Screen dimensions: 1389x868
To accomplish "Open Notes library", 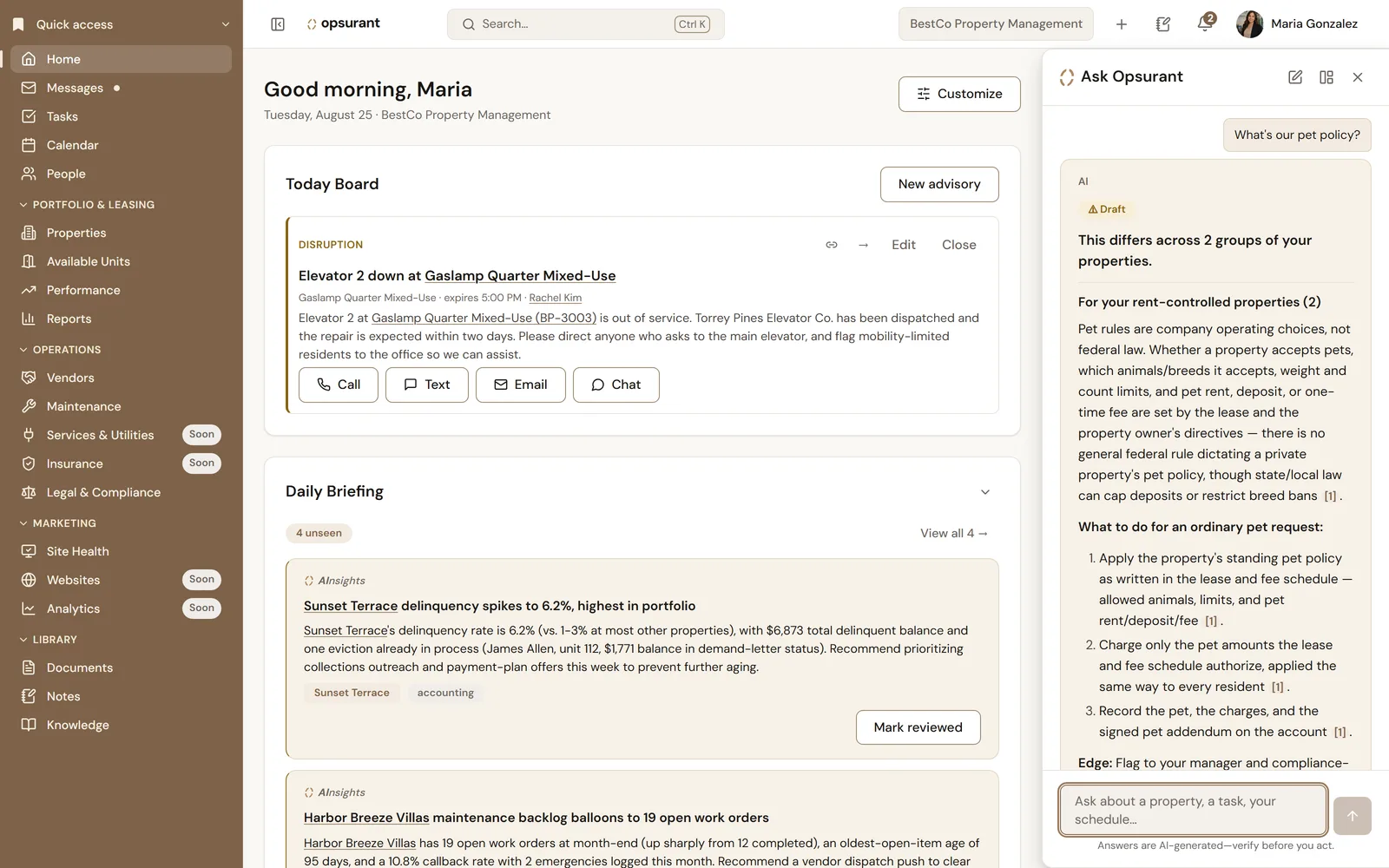I will (122, 696).
